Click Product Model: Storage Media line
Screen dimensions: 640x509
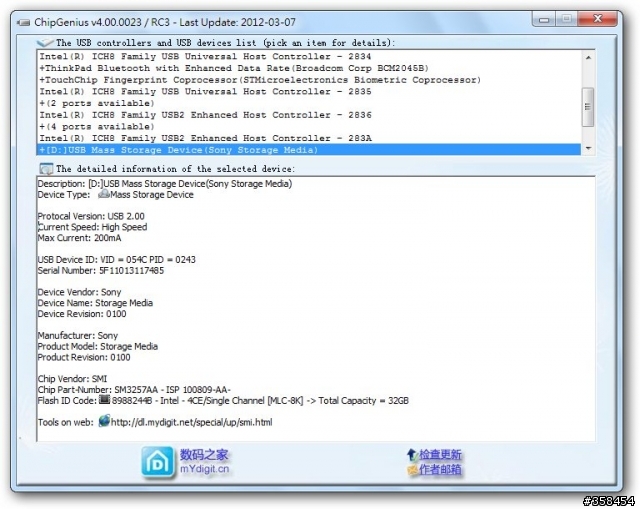pyautogui.click(x=98, y=347)
